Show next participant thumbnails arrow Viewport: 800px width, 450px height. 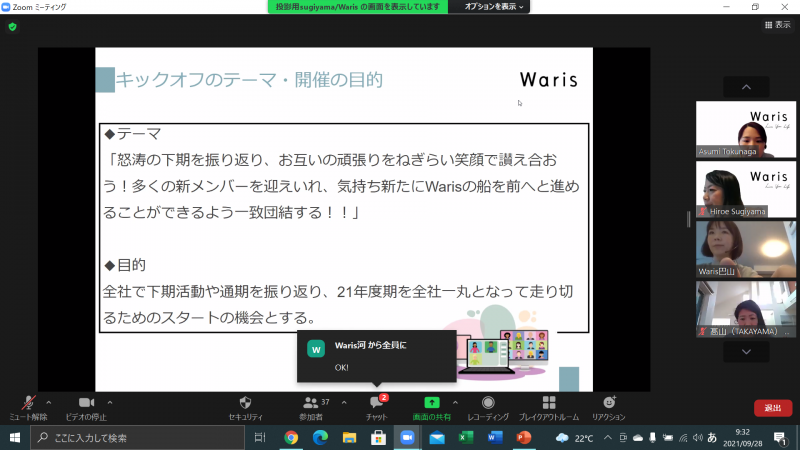[746, 352]
